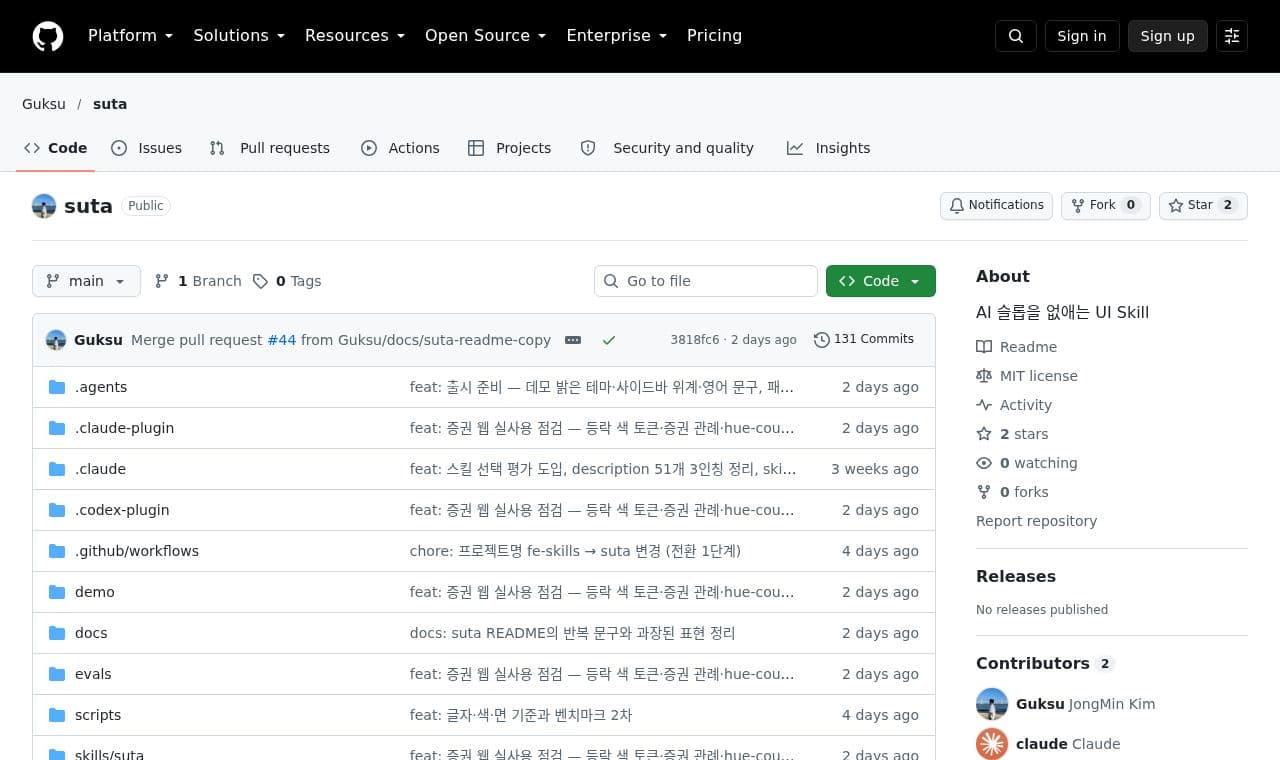Click the GitHub logo home icon
Screen dimensions: 1280x760
click(x=48, y=36)
